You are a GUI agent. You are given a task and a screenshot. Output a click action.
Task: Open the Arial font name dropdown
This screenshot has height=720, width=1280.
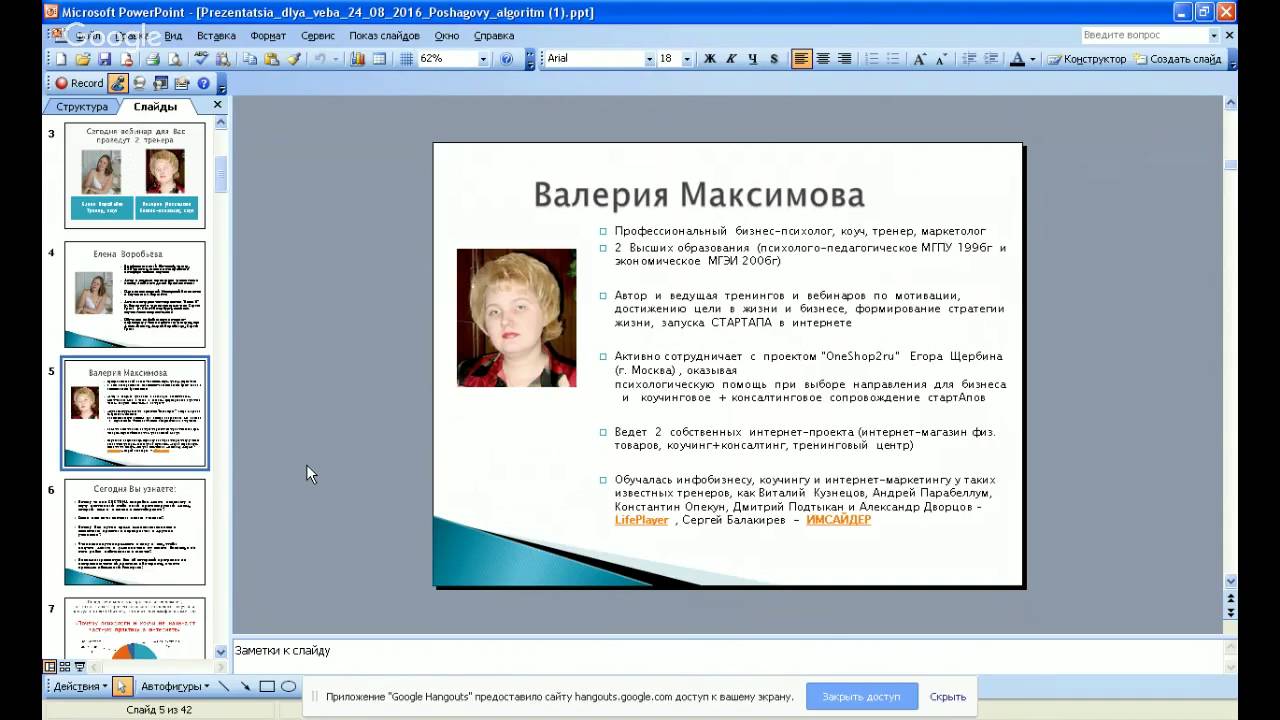pyautogui.click(x=649, y=59)
